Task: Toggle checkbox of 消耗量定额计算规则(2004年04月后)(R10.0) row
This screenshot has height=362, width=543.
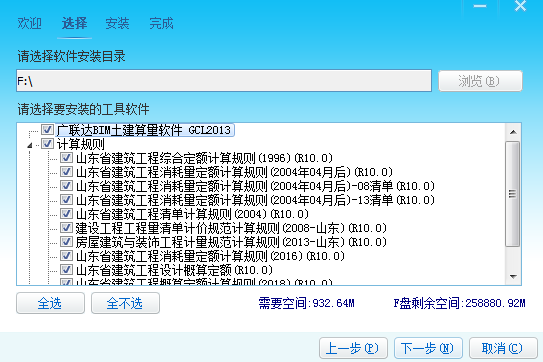Action: [66, 171]
